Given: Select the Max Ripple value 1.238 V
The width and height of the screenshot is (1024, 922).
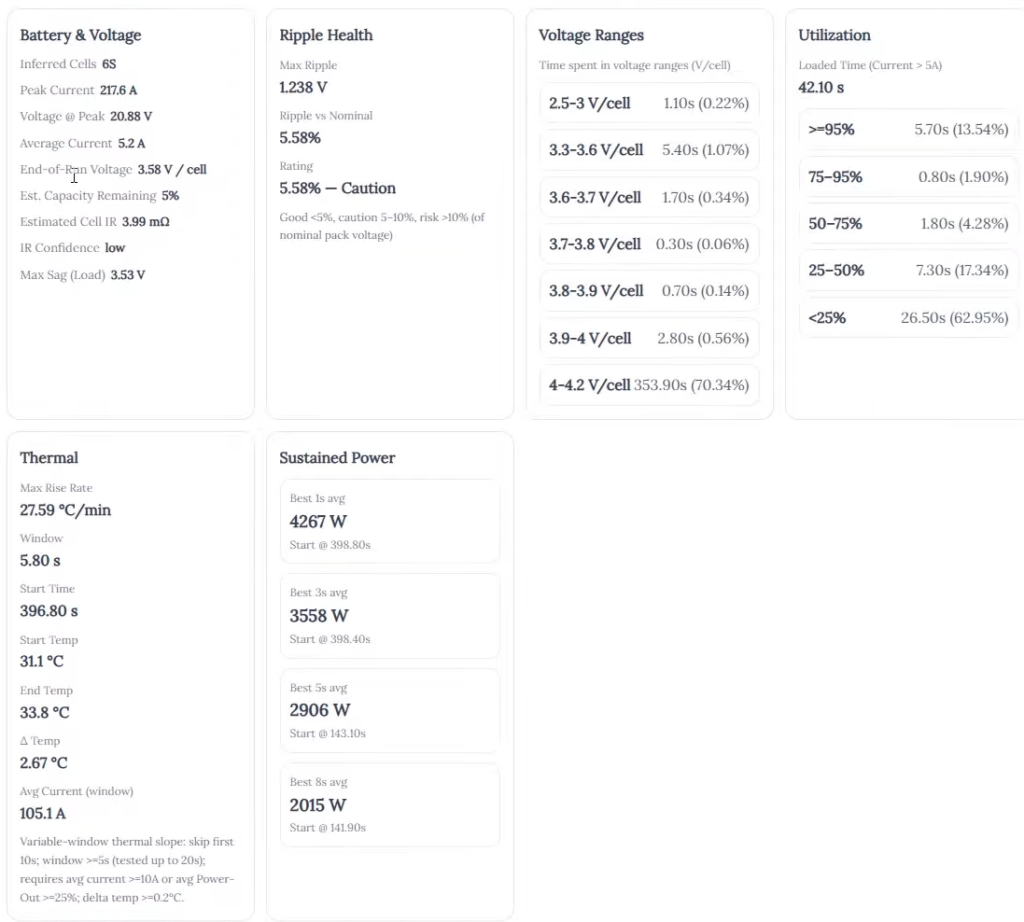Looking at the screenshot, I should 303,87.
